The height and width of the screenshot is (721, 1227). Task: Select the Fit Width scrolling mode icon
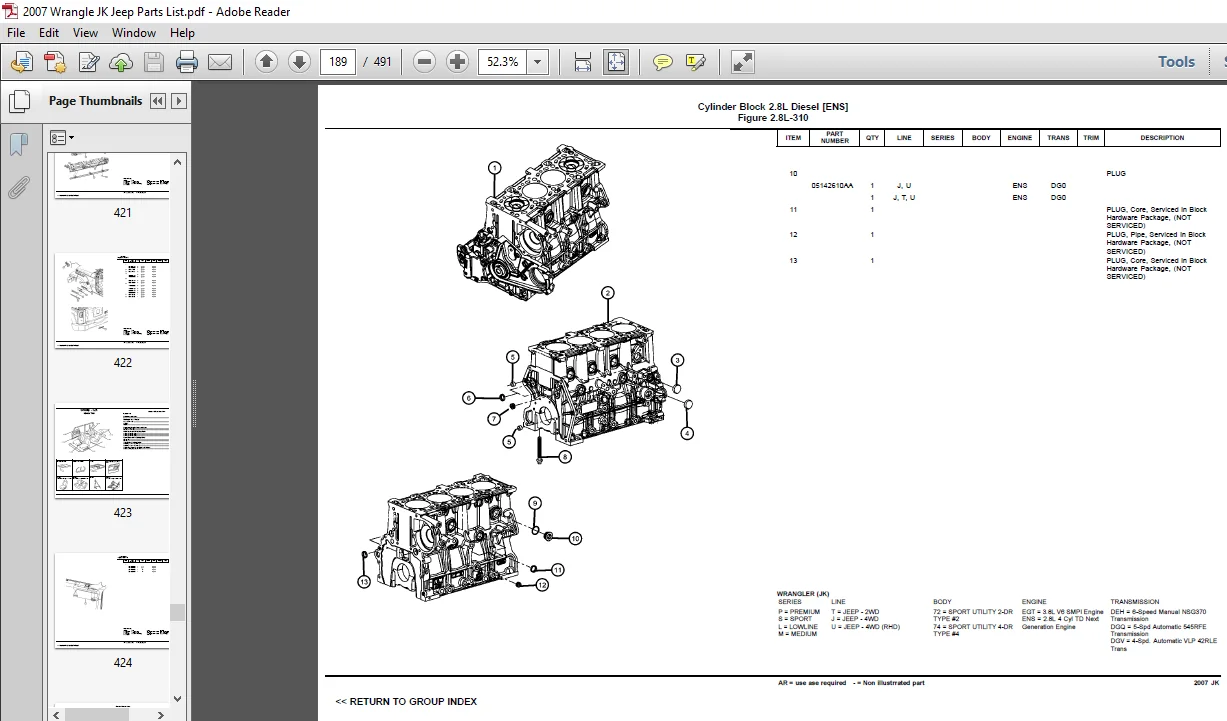583,62
